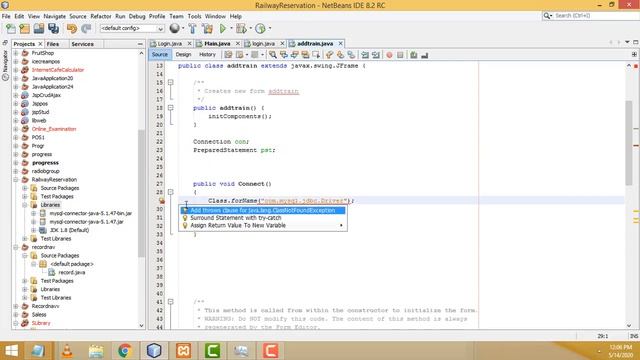Open the Refactor menu
Screen dimensions: 640x360
[x=101, y=16]
